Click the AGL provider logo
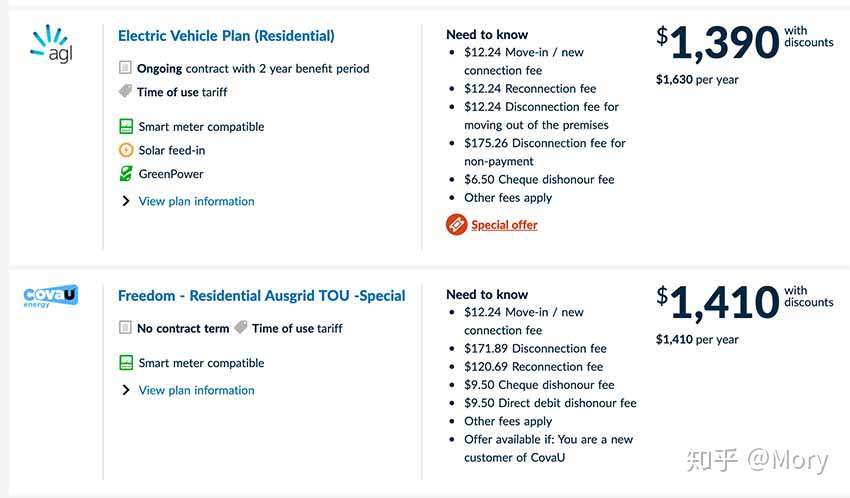The height and width of the screenshot is (498, 850). [51, 44]
